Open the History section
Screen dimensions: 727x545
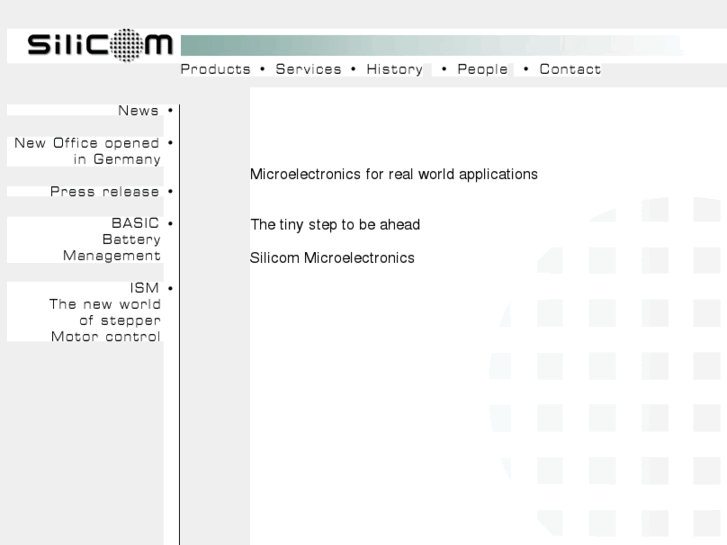pos(395,70)
